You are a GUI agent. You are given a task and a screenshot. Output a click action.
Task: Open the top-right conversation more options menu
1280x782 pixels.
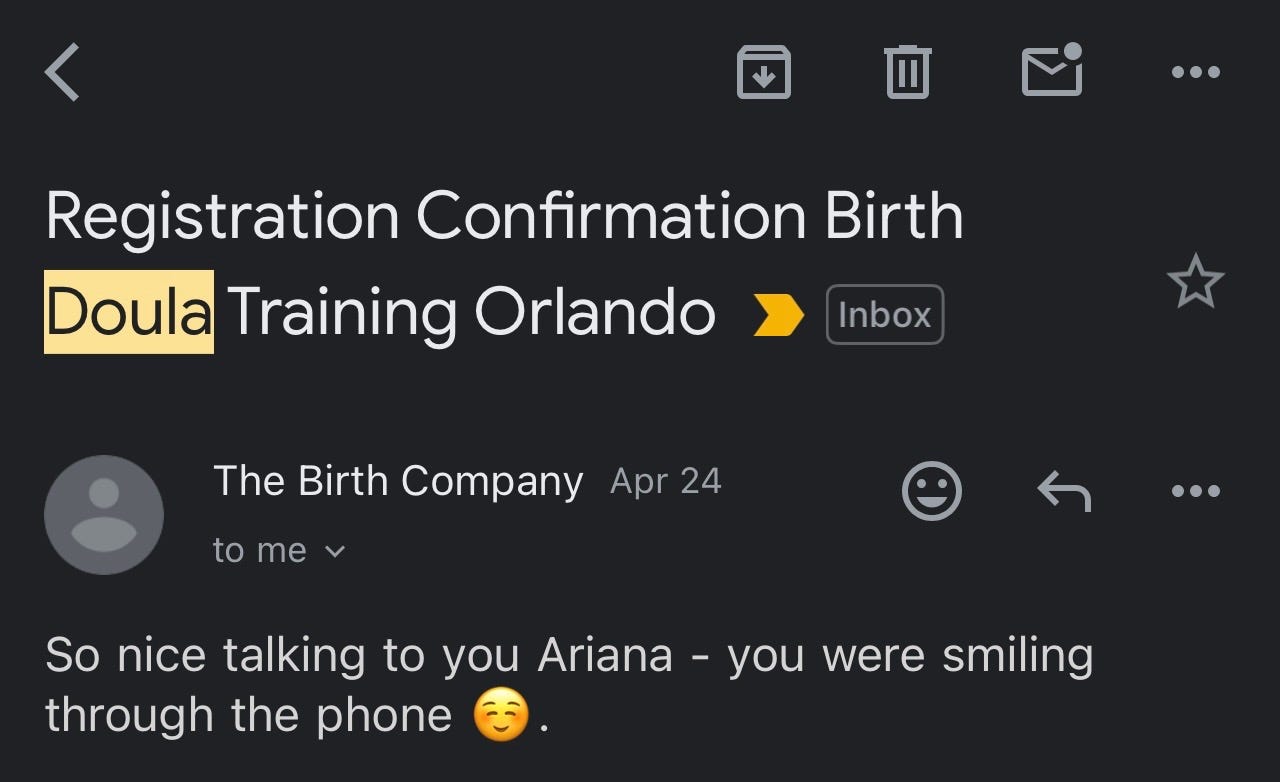pyautogui.click(x=1196, y=72)
